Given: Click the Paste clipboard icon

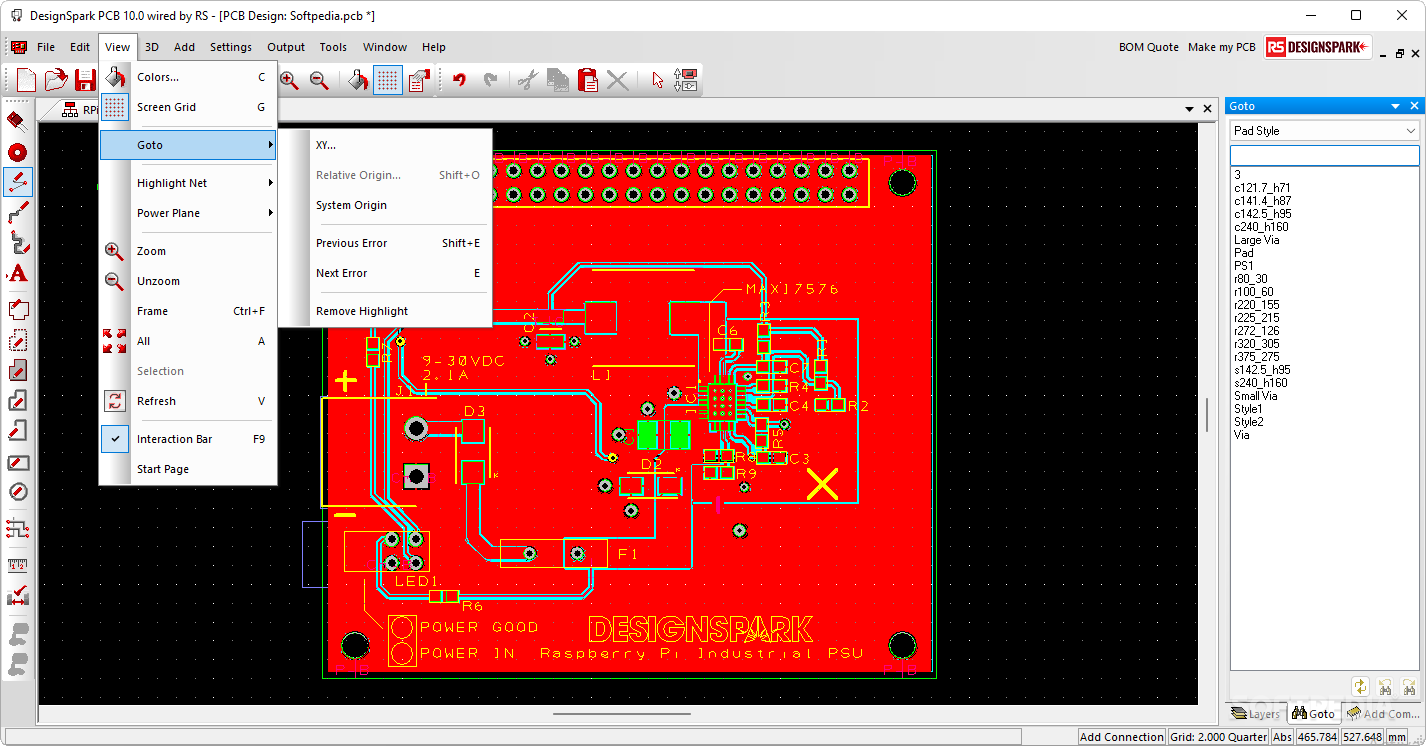Looking at the screenshot, I should click(588, 80).
